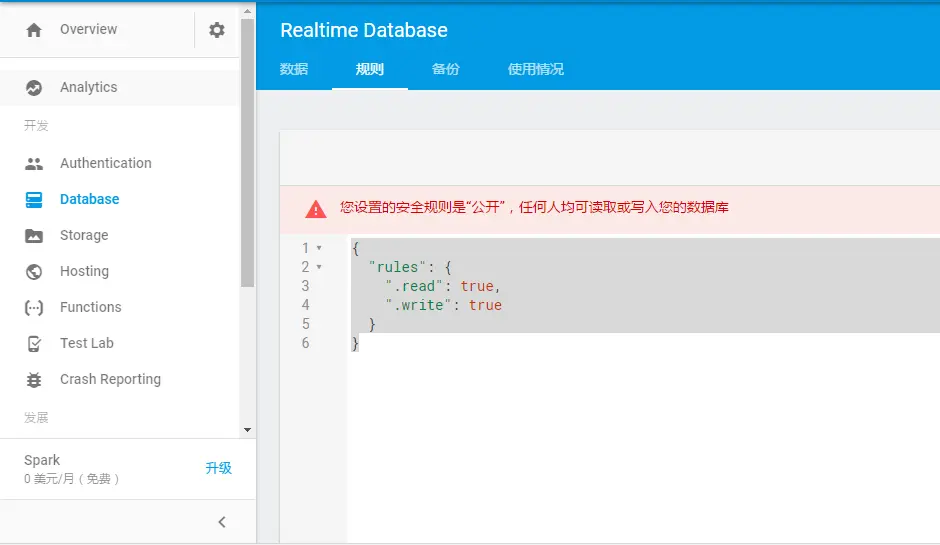The image size is (940, 545).
Task: Click the true value on line 3
Action: pyautogui.click(x=477, y=286)
